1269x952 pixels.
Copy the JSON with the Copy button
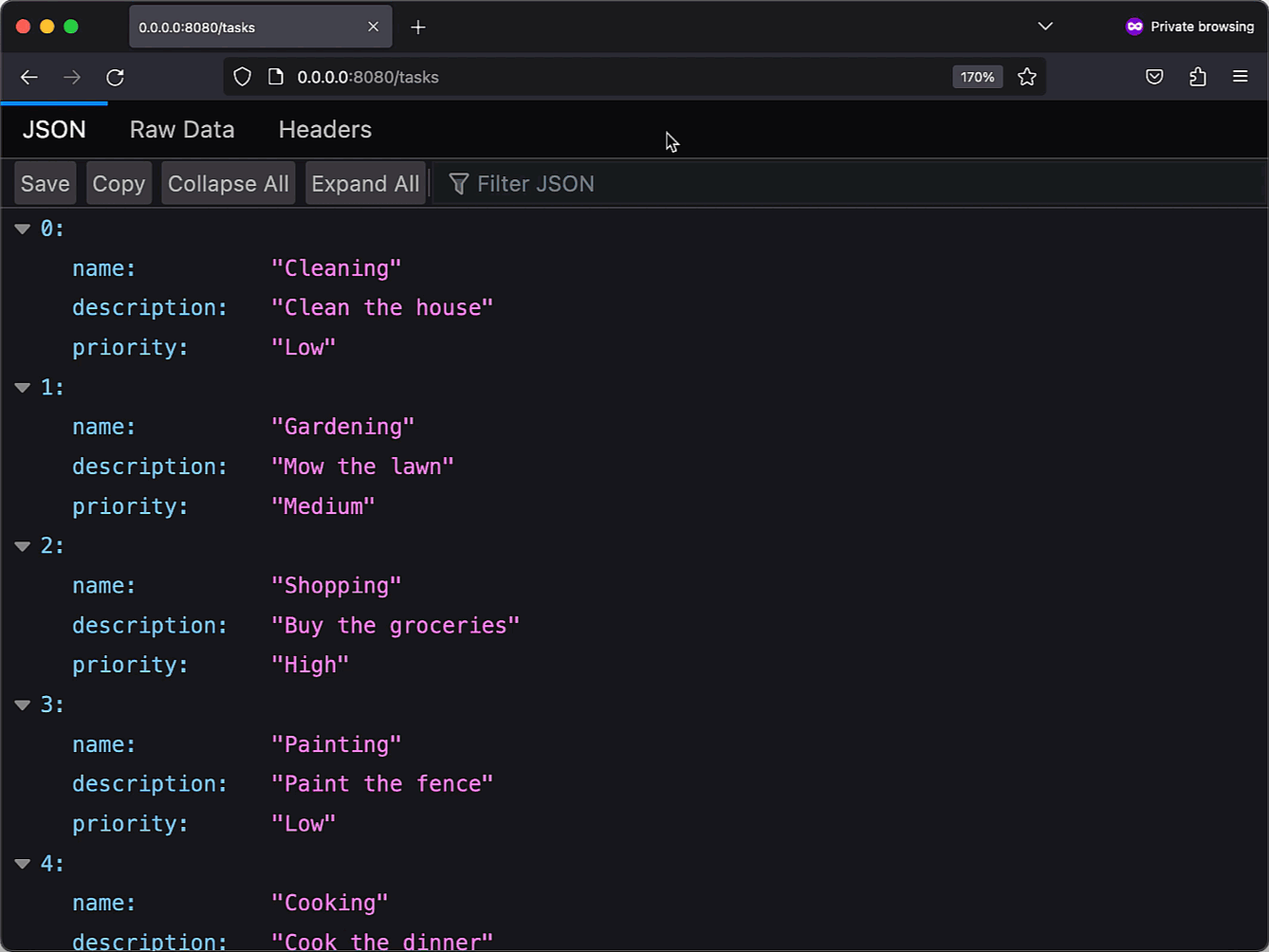click(118, 183)
